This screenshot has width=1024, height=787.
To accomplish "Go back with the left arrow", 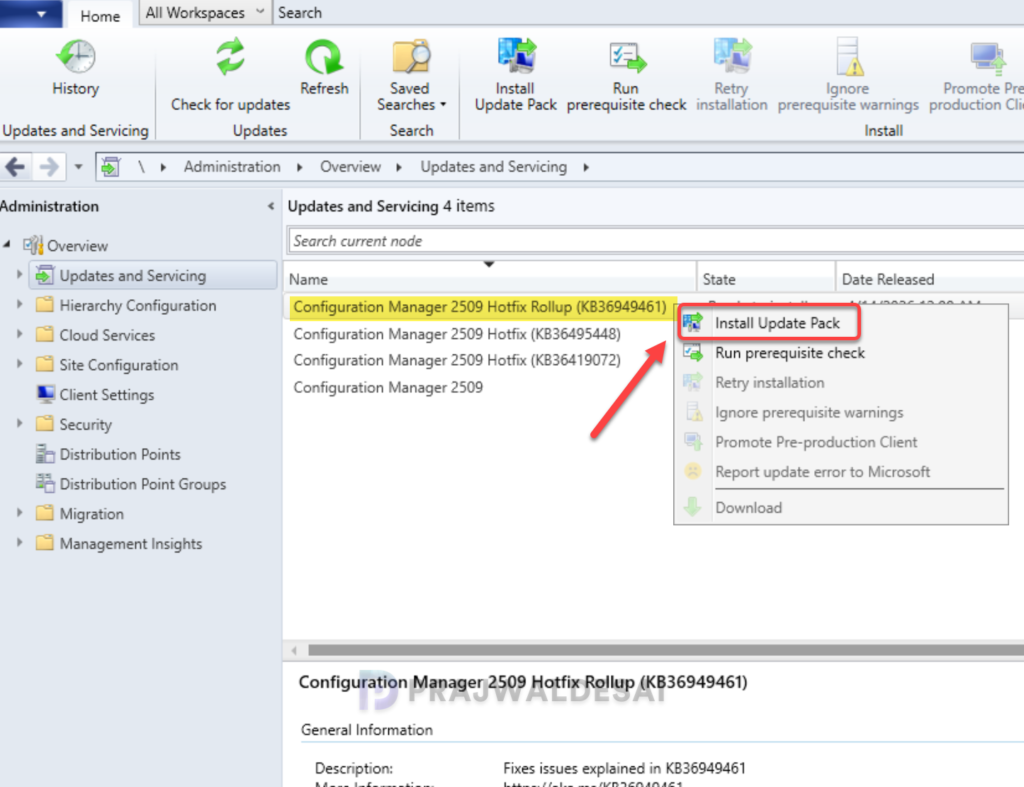I will (15, 167).
